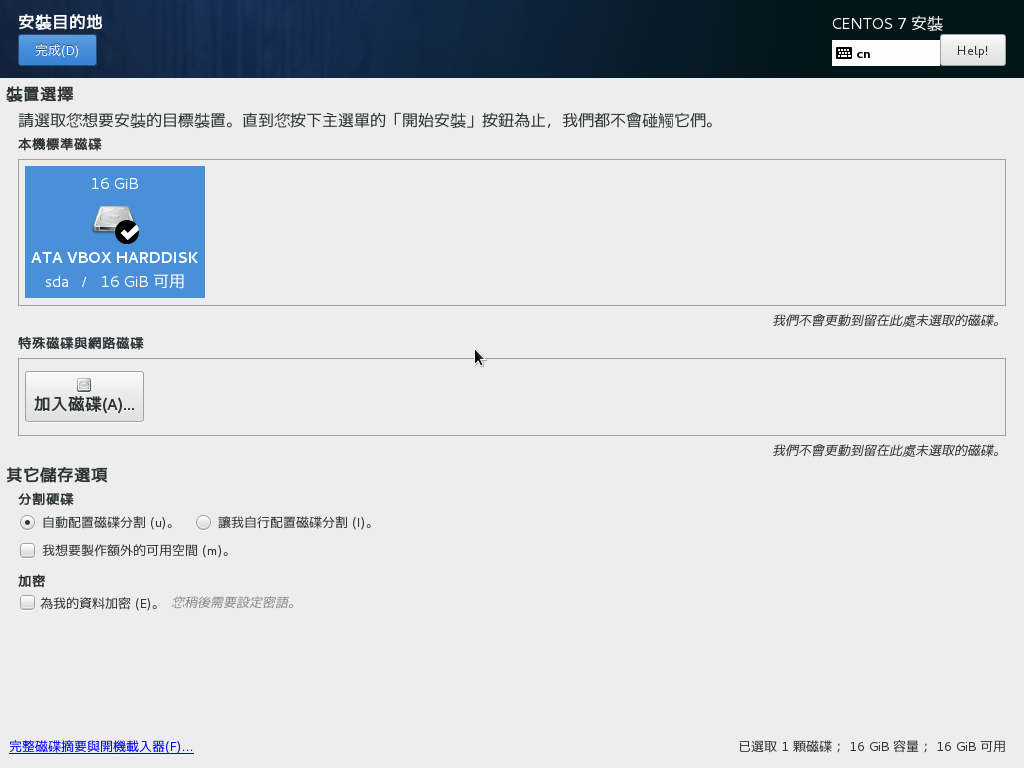
Task: Enable the 為我的資料加密 encryption checkbox
Action: [x=27, y=602]
